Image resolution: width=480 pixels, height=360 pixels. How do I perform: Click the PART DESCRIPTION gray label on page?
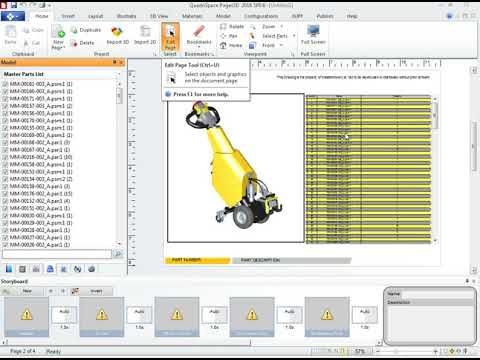pyautogui.click(x=291, y=260)
